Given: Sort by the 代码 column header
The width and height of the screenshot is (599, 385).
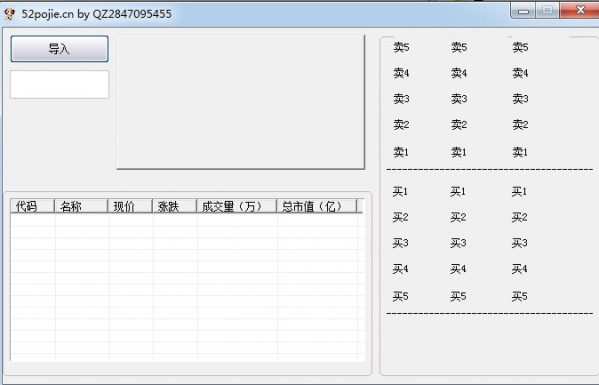Looking at the screenshot, I should tap(32, 206).
